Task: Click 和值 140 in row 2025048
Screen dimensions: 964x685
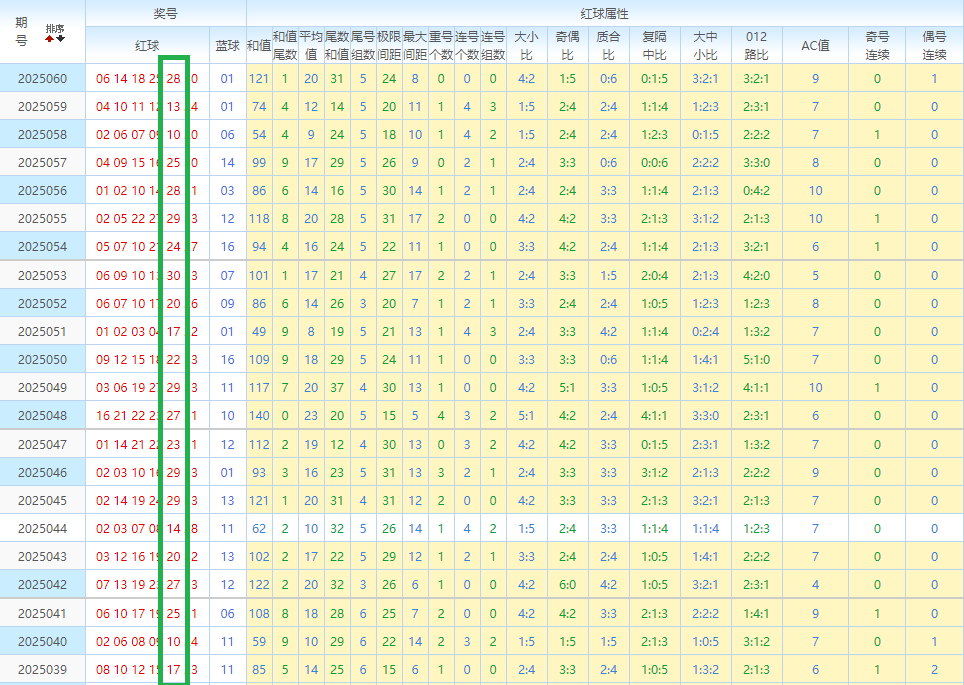Action: click(259, 415)
